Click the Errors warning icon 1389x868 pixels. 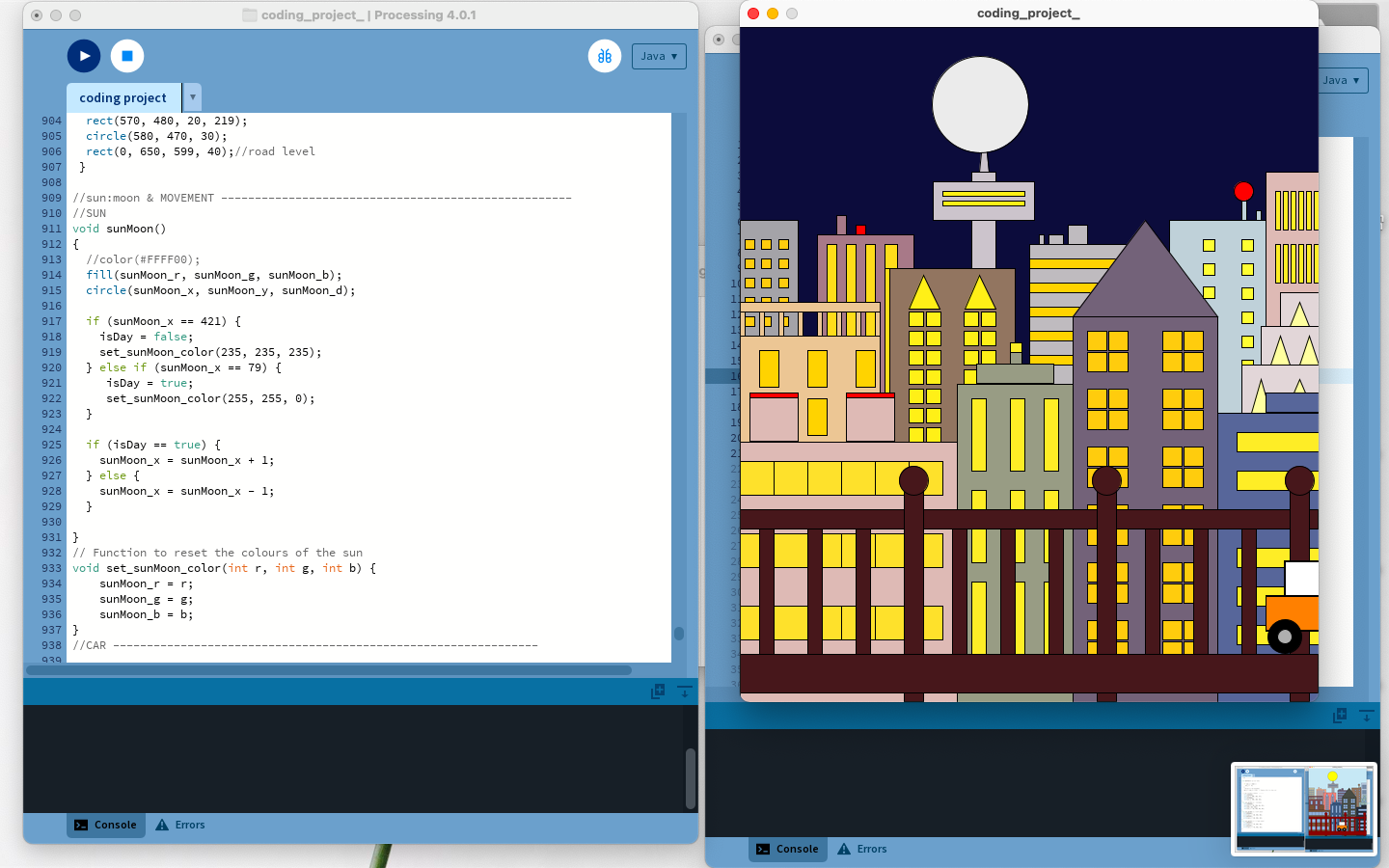coord(160,825)
